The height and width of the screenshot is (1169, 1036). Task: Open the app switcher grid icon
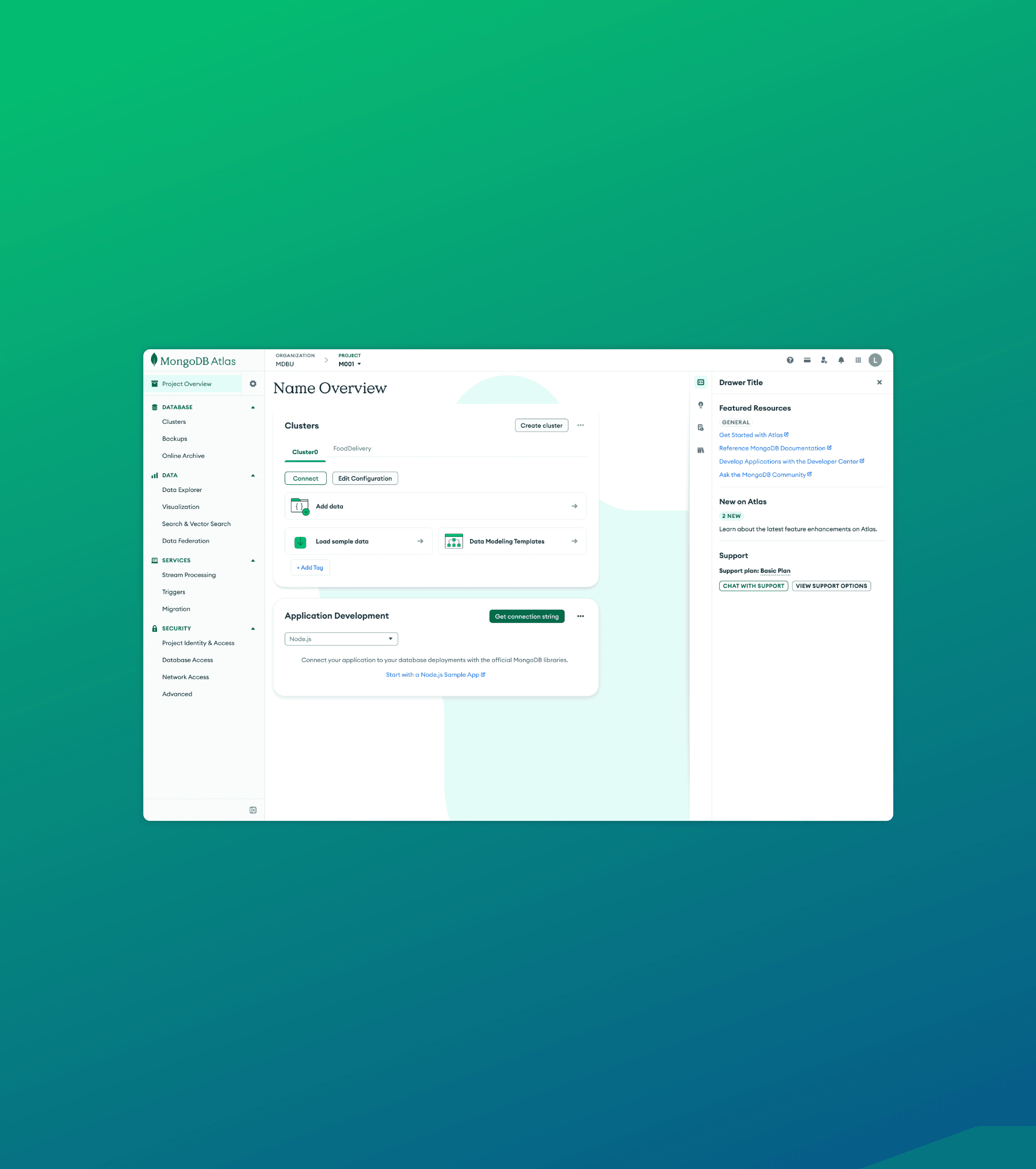858,360
